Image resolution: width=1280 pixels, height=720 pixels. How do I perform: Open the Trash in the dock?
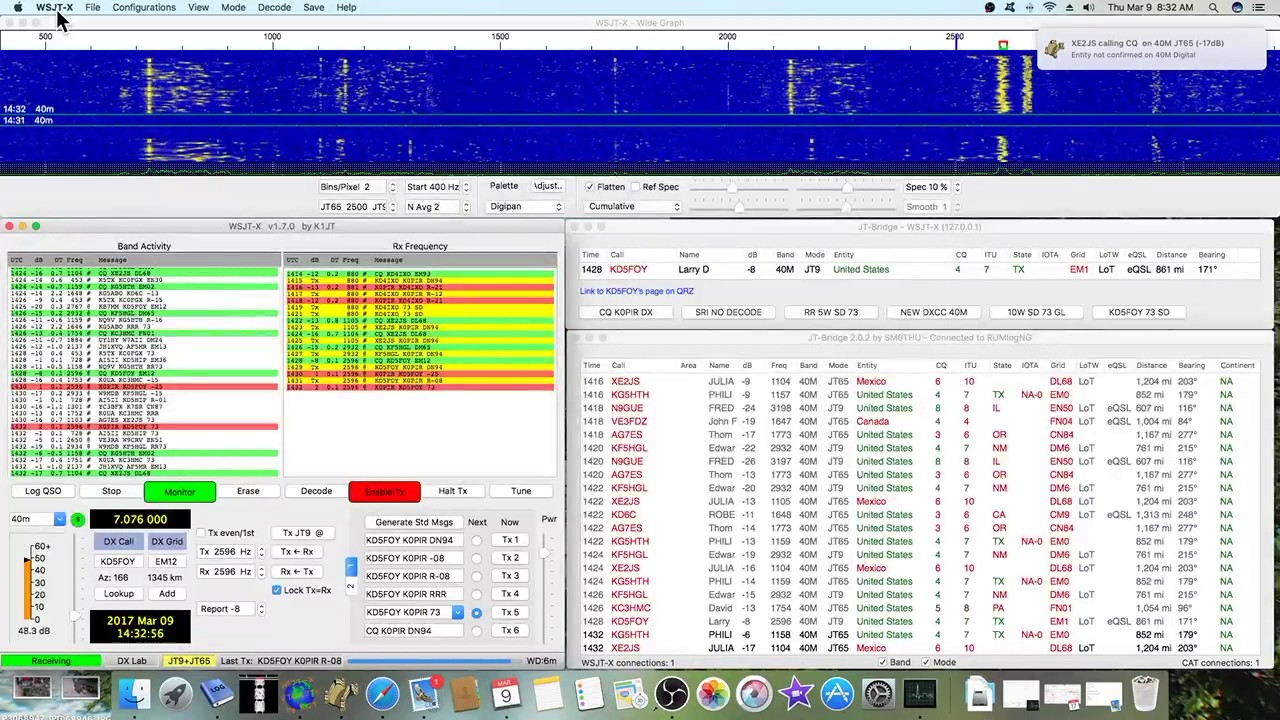(x=1145, y=693)
